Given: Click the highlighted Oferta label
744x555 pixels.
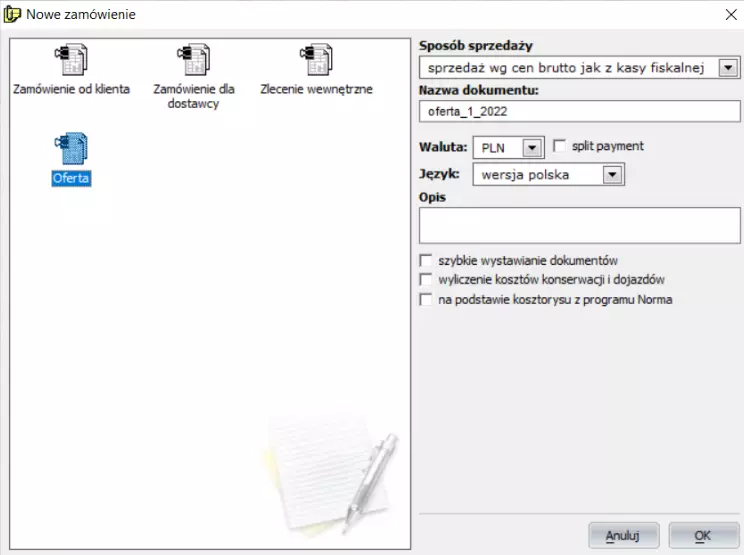Looking at the screenshot, I should coord(71,178).
